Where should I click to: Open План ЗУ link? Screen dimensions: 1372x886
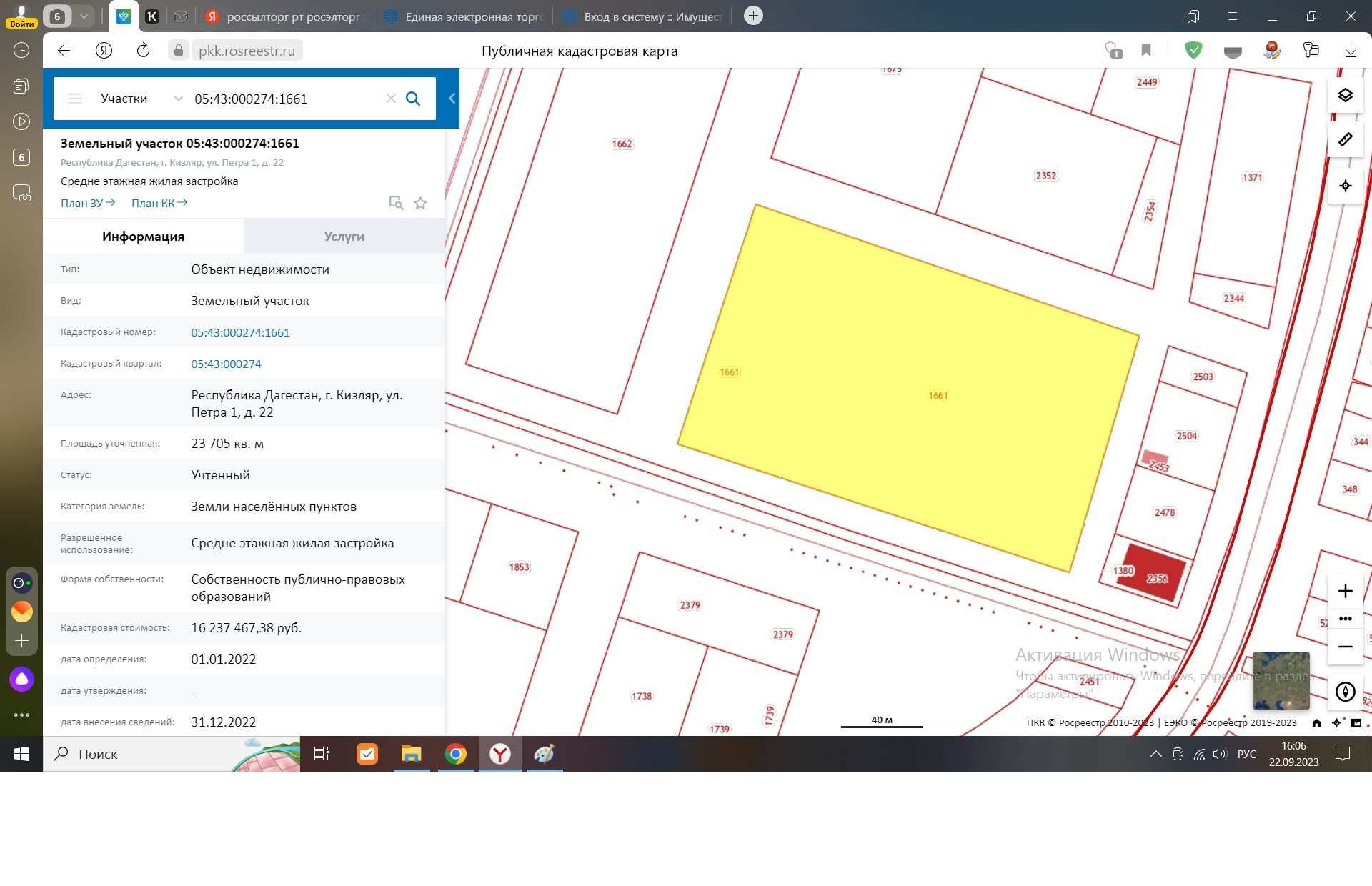pyautogui.click(x=88, y=203)
